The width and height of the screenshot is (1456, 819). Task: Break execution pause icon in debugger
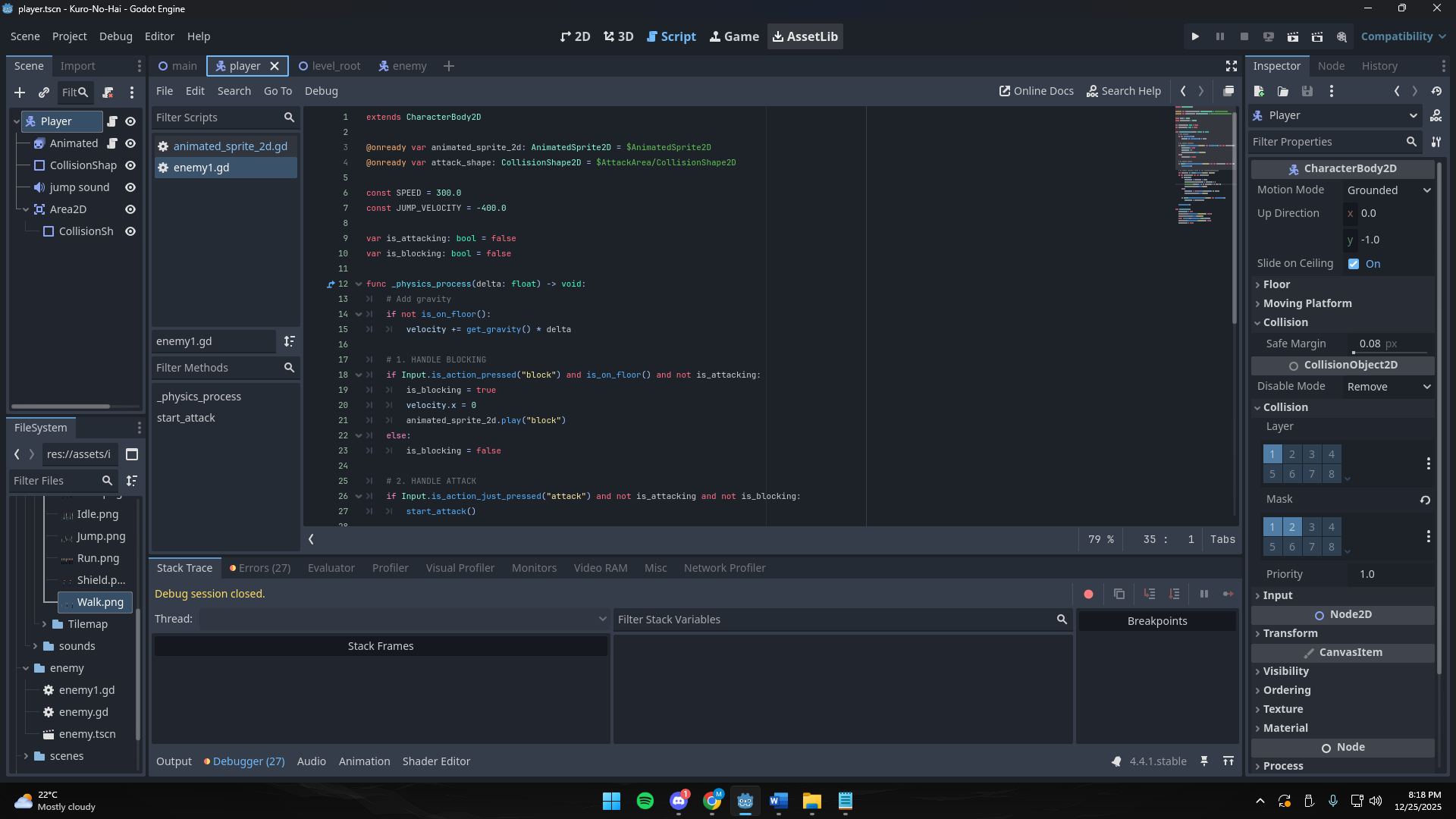point(1203,594)
